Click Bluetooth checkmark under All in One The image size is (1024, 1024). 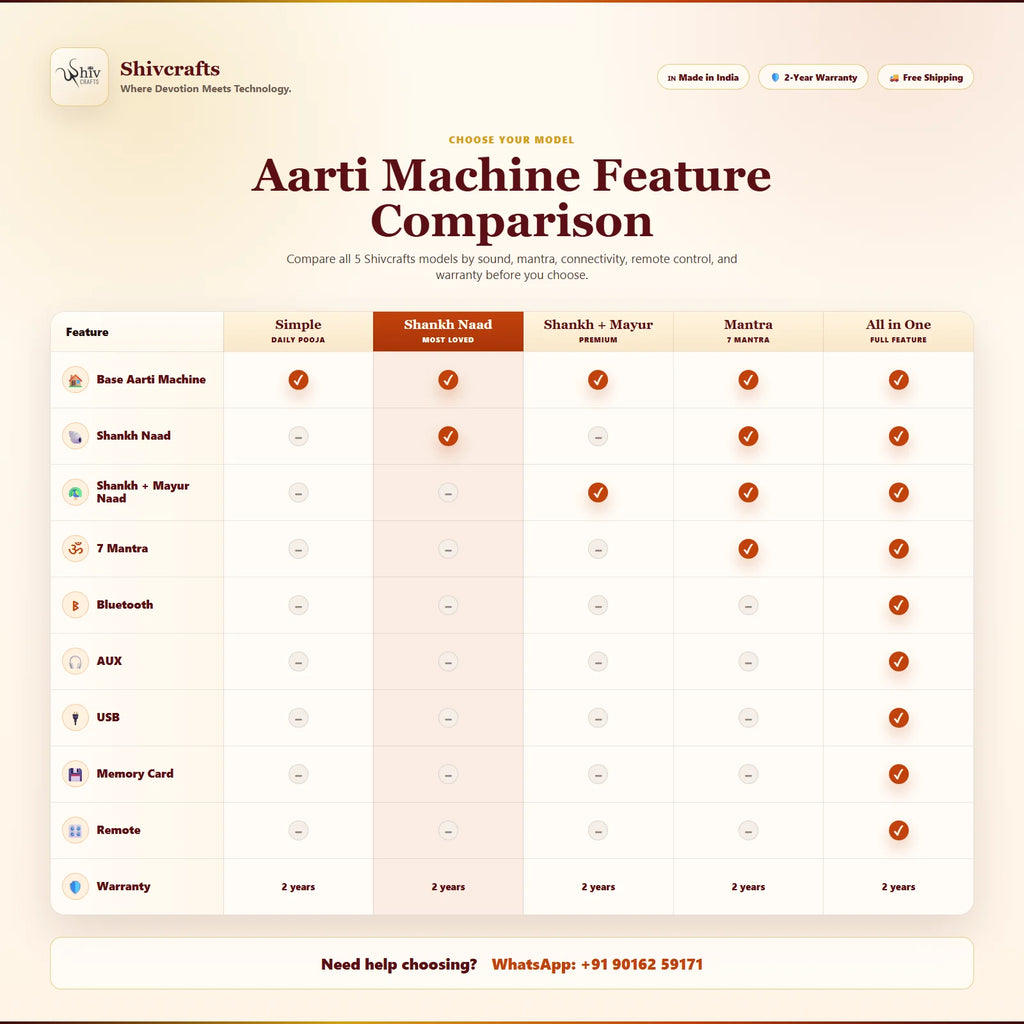point(899,605)
